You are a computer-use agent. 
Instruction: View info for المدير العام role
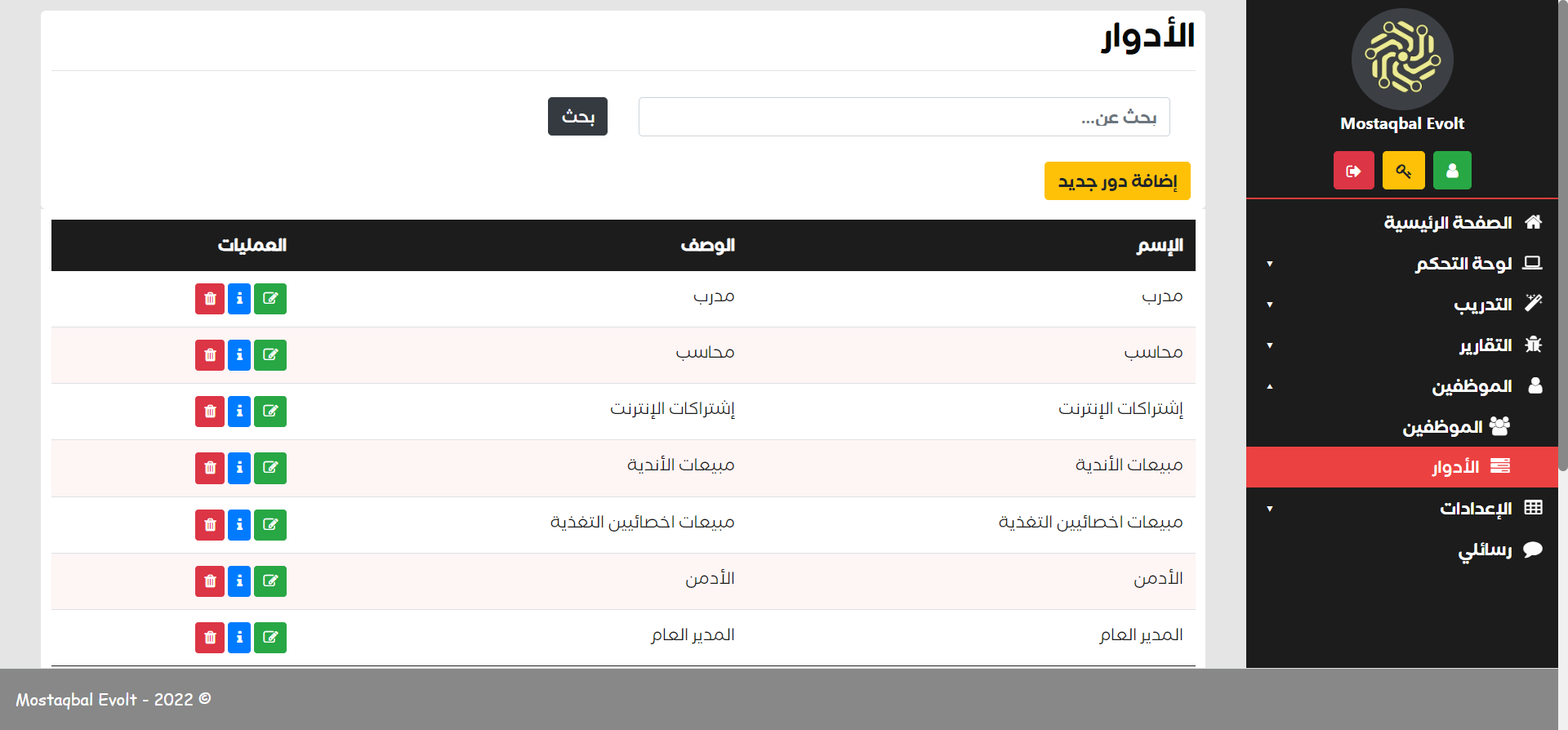click(x=239, y=638)
